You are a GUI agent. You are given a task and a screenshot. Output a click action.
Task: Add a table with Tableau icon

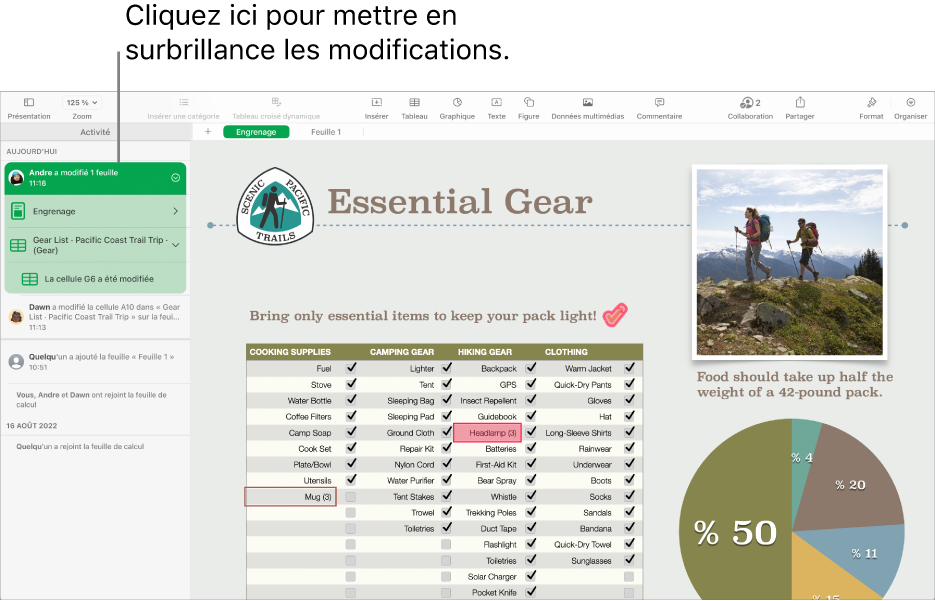coord(414,103)
